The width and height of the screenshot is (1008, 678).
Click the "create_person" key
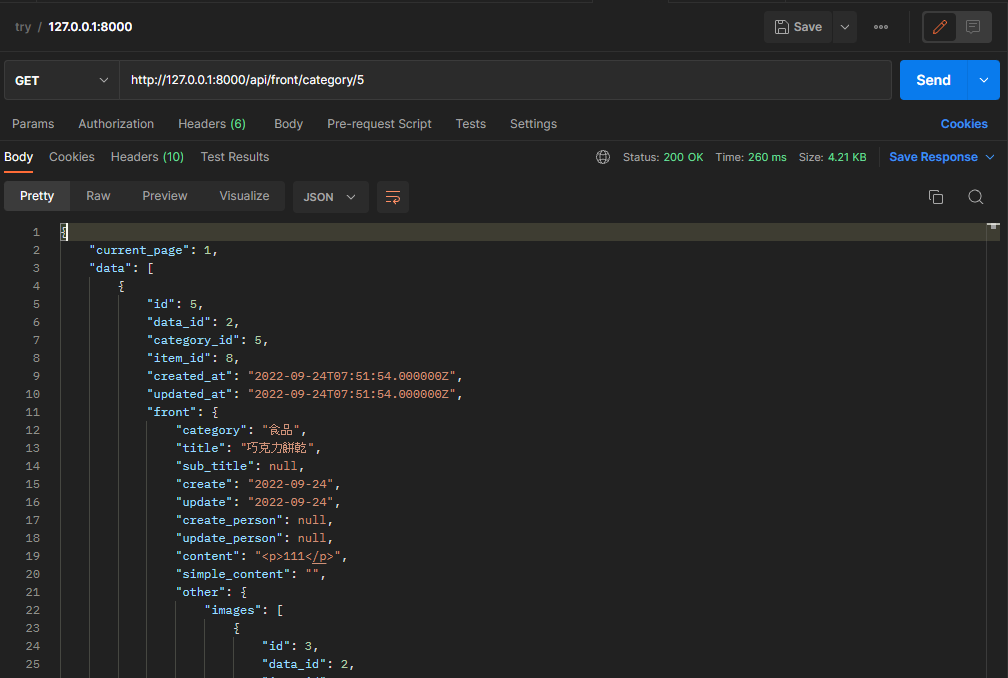229,520
